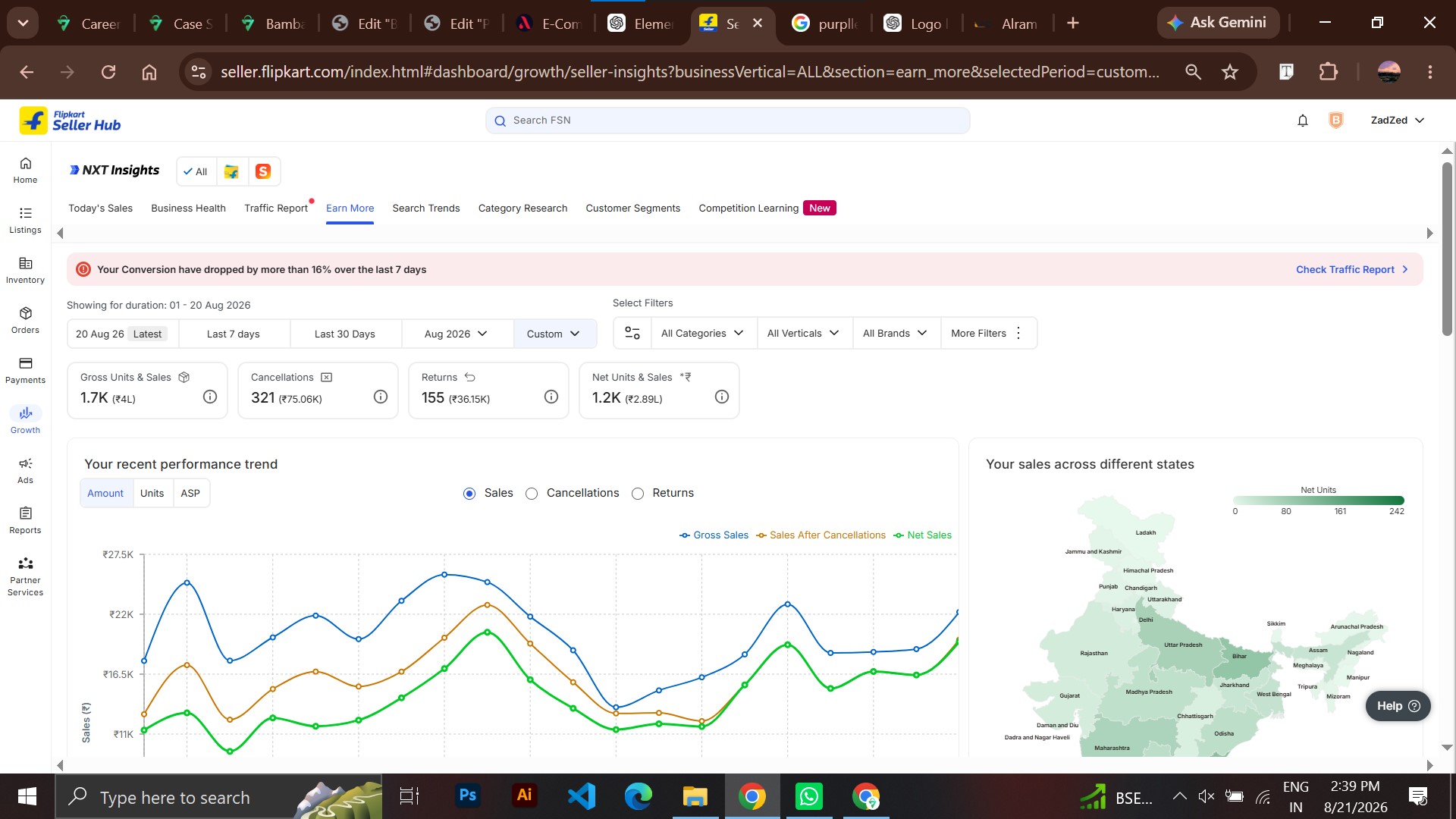
Task: Select the Last 7 days range
Action: (x=234, y=334)
